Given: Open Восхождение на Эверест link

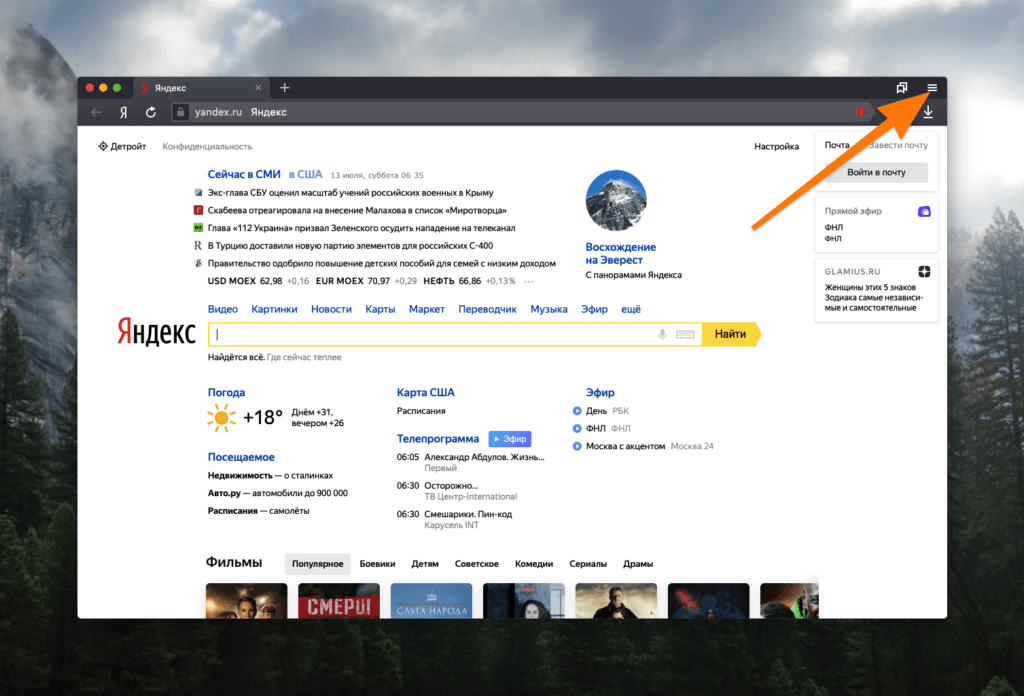Looking at the screenshot, I should (x=620, y=253).
